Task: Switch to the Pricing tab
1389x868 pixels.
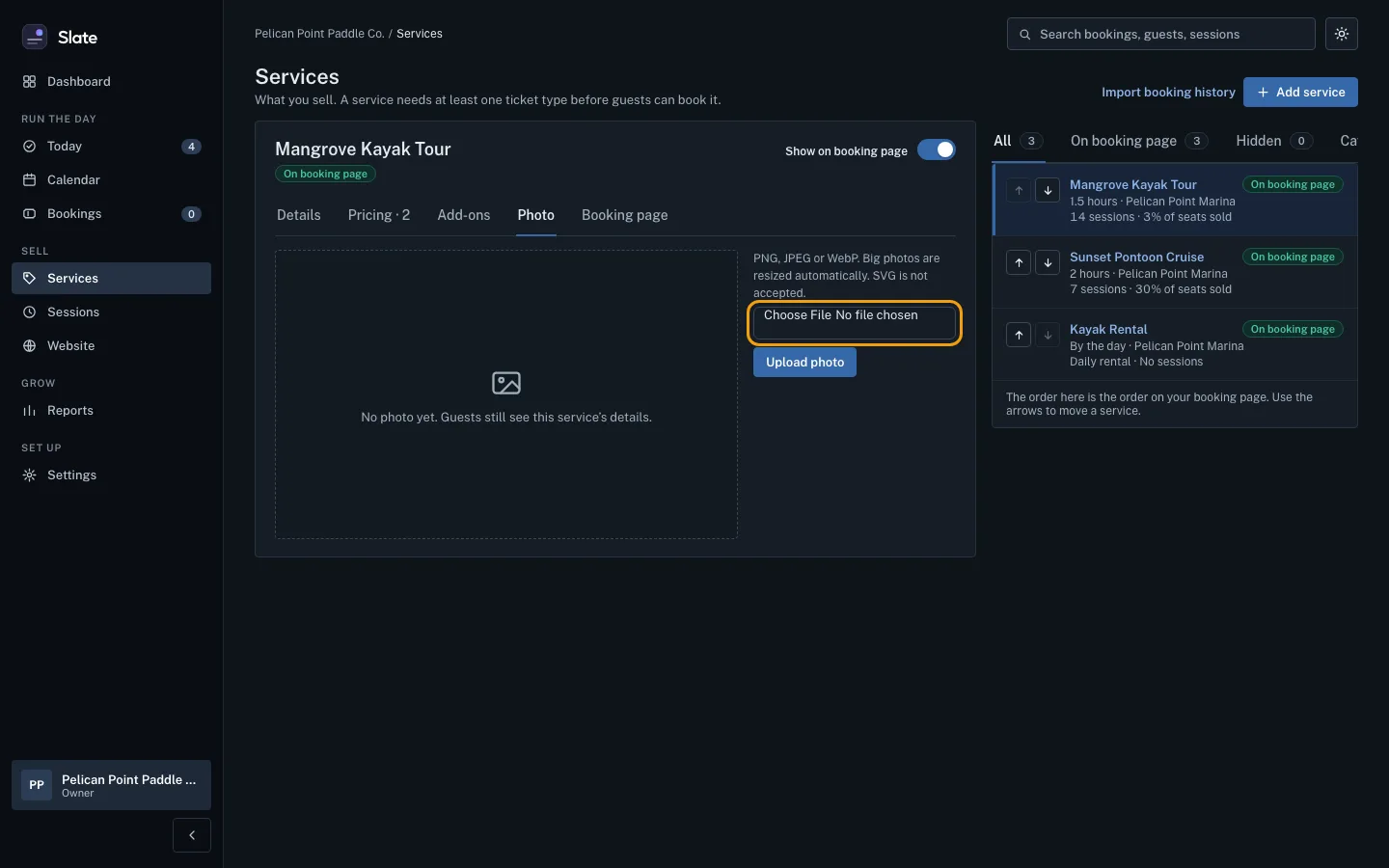Action: (379, 215)
